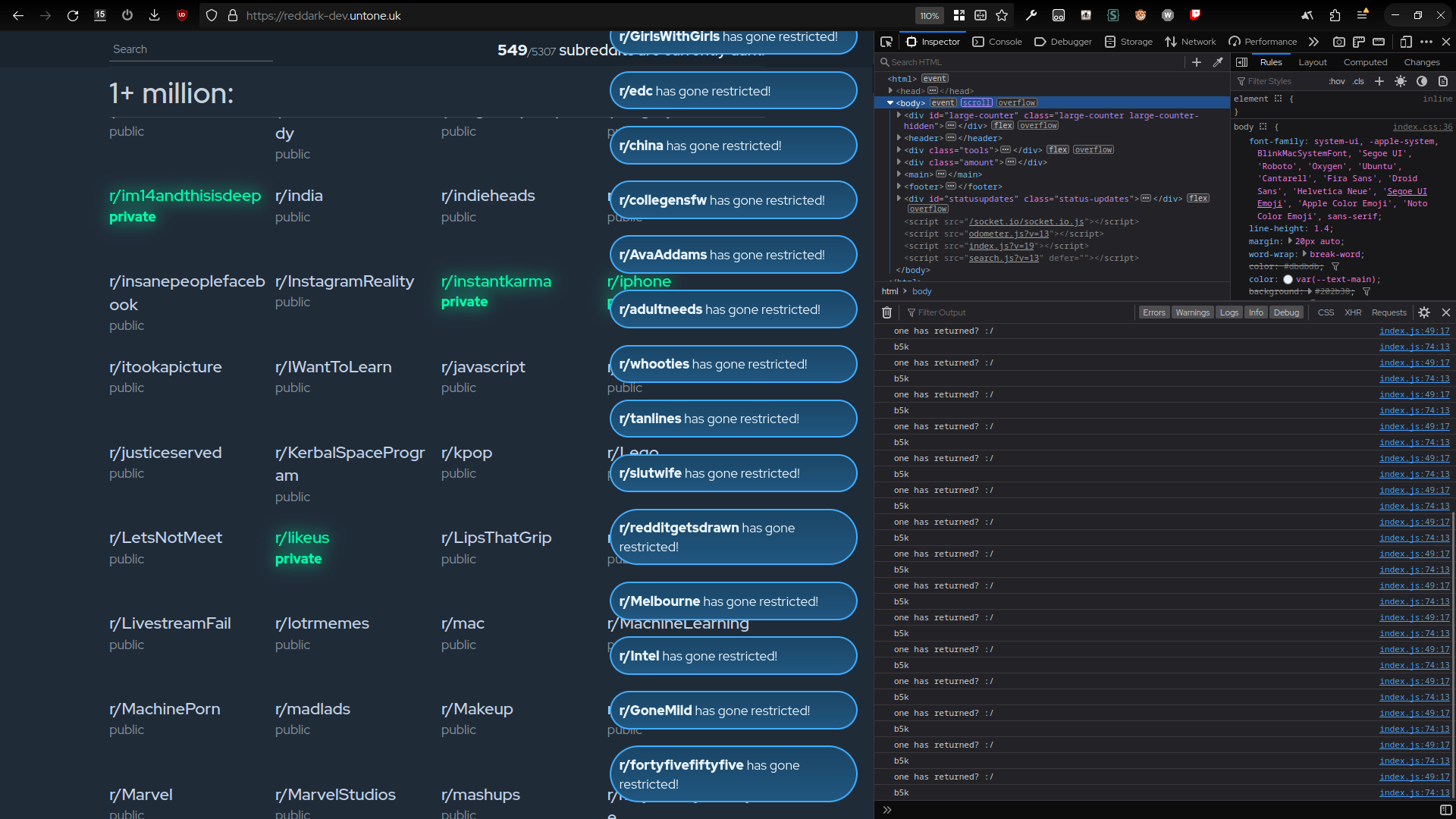Toggle the Warnings log filter
1456x819 pixels.
click(1192, 312)
